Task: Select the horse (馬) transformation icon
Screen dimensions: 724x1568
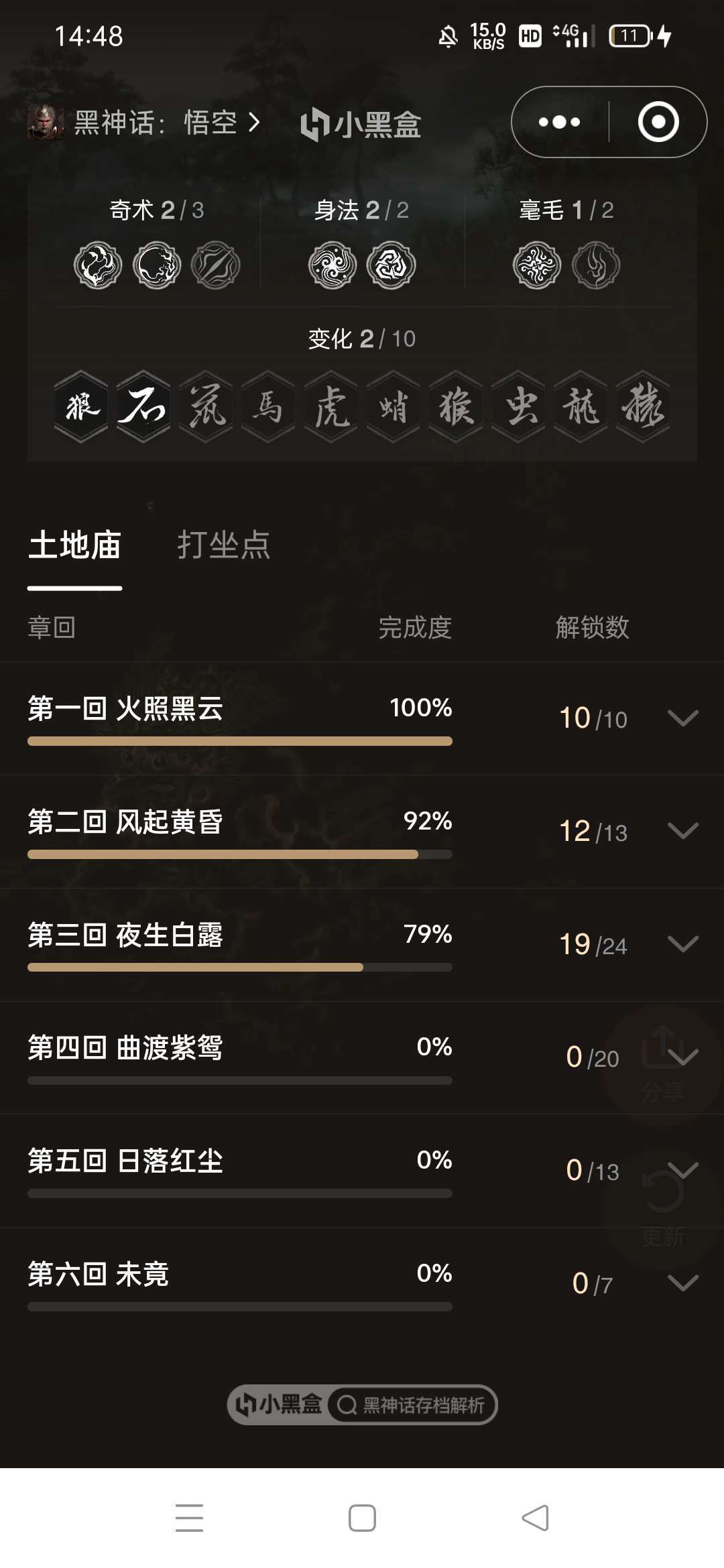Action: 268,407
